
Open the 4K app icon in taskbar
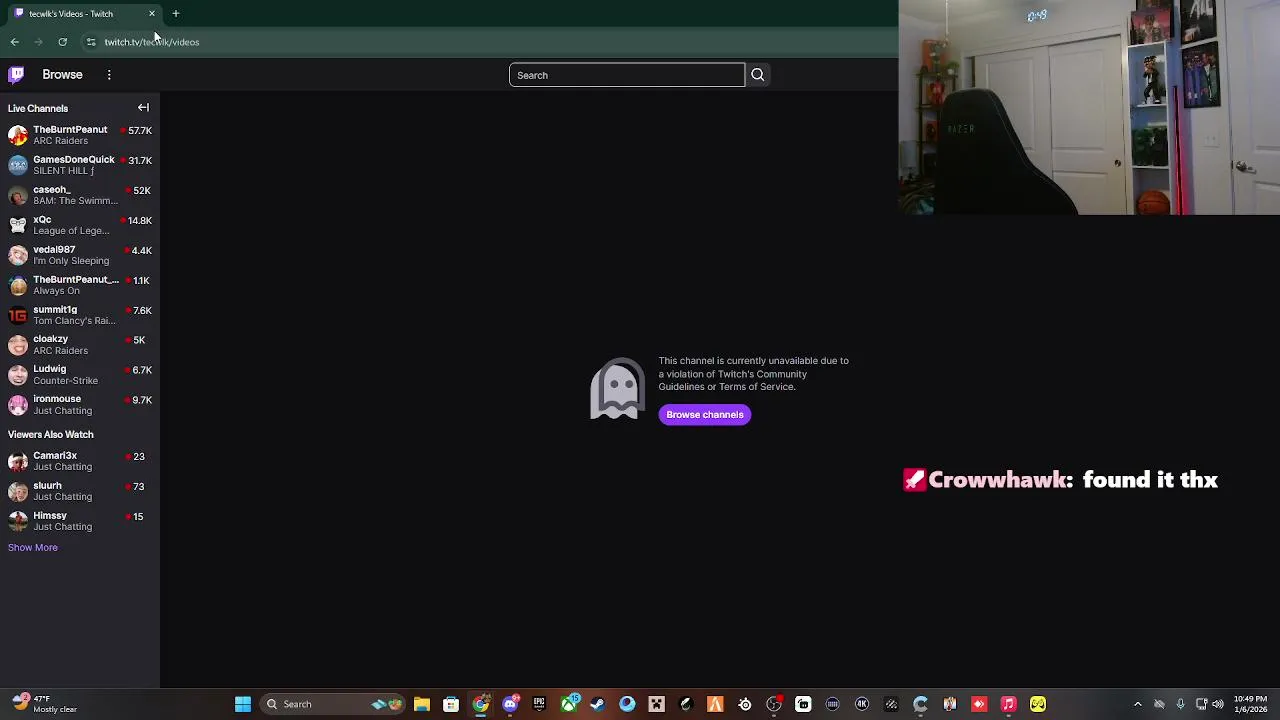pos(862,704)
